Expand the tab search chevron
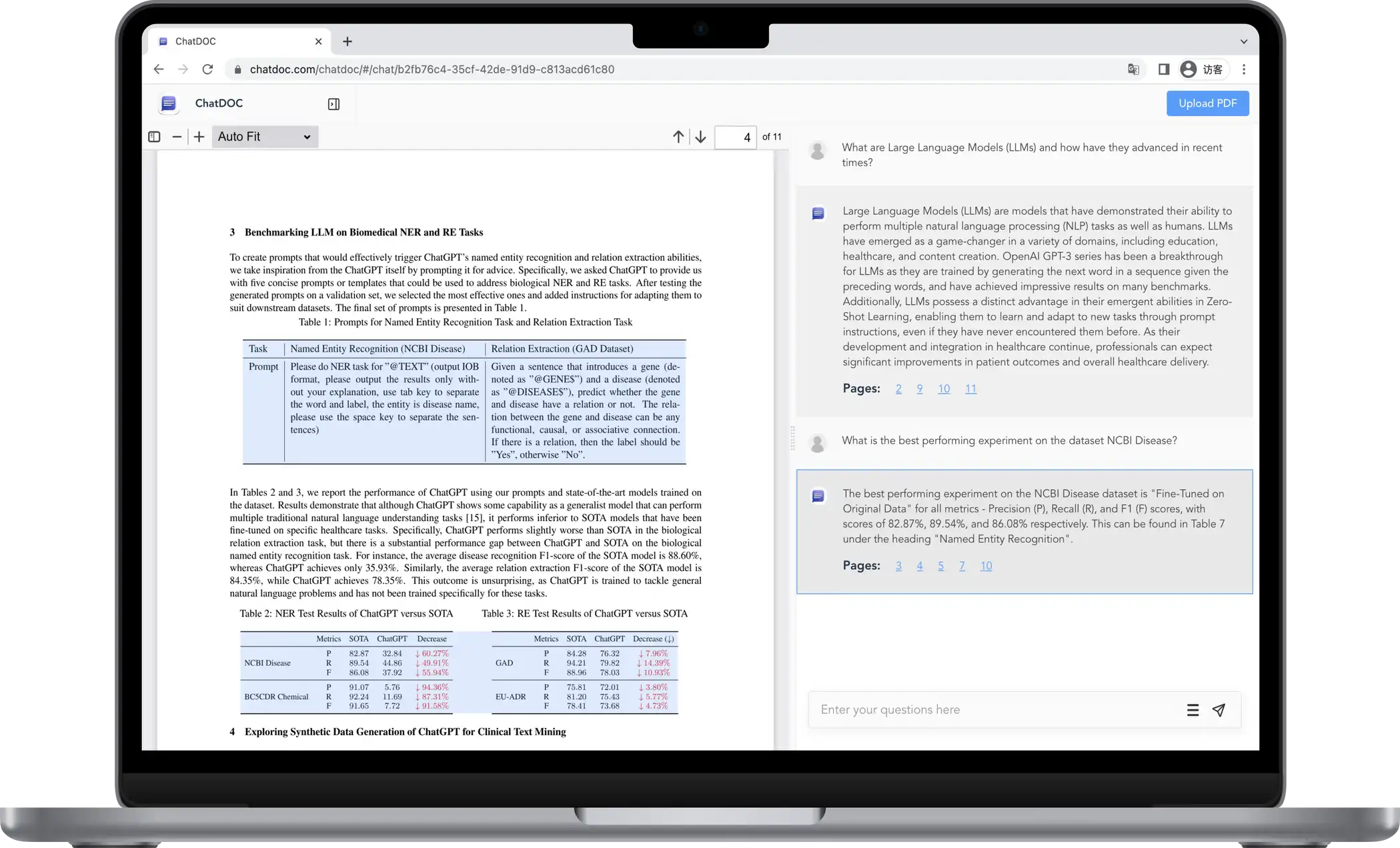The width and height of the screenshot is (1400, 848). click(x=1243, y=41)
